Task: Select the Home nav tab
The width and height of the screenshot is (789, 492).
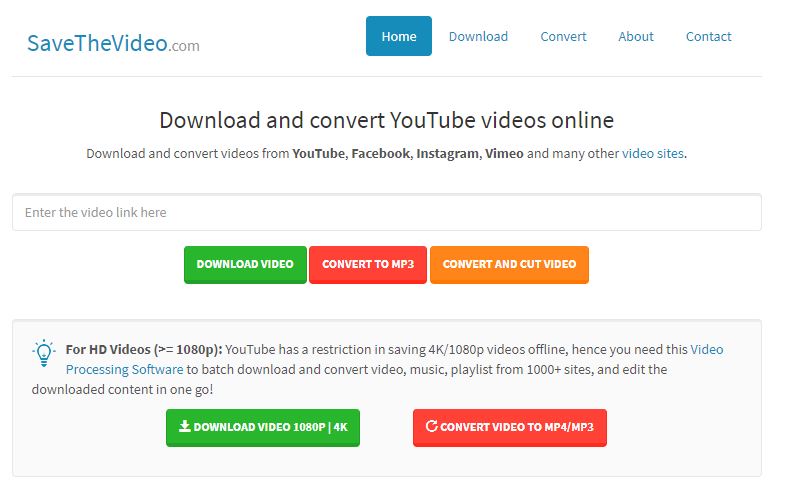Action: 399,36
